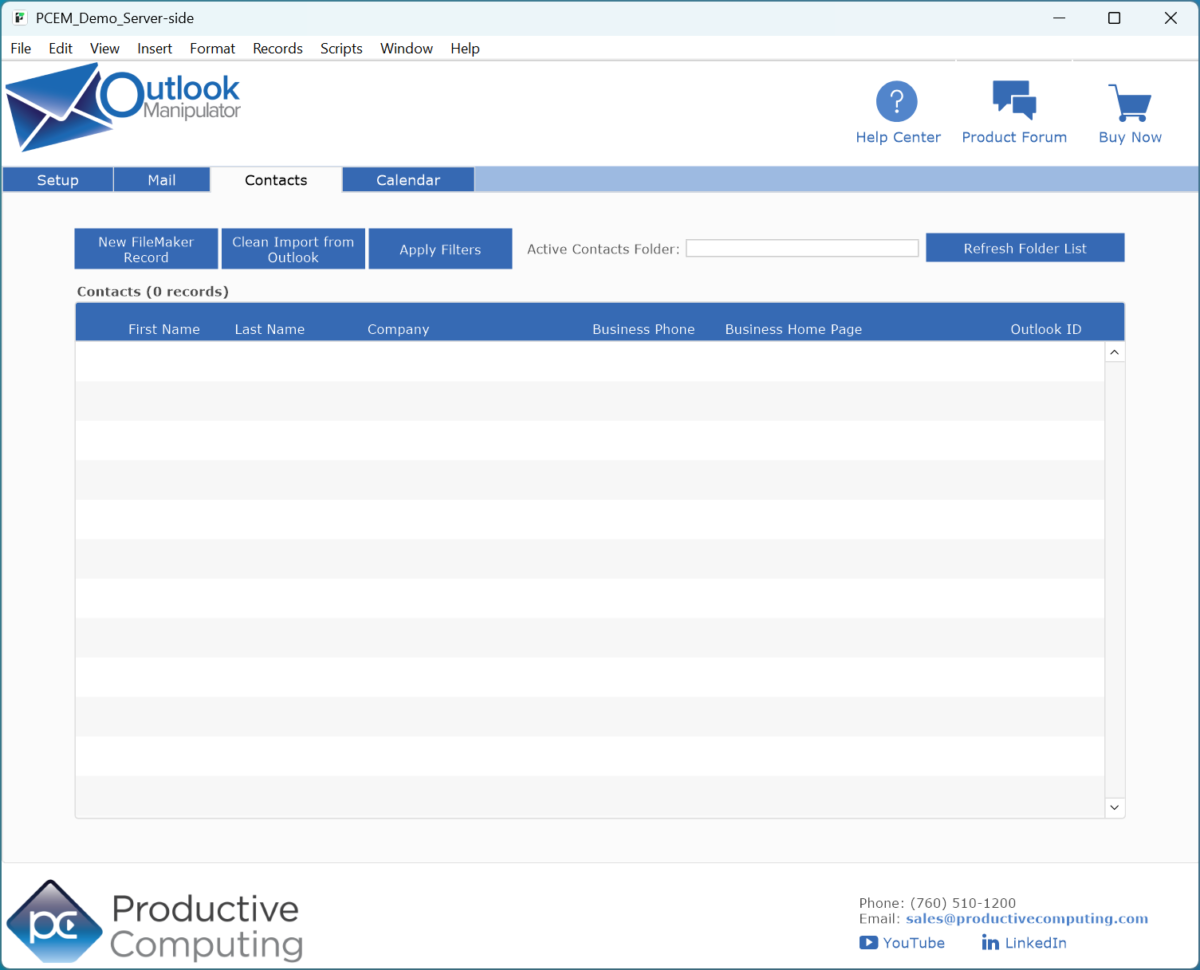
Task: Switch to the Calendar tab
Action: pyautogui.click(x=408, y=180)
